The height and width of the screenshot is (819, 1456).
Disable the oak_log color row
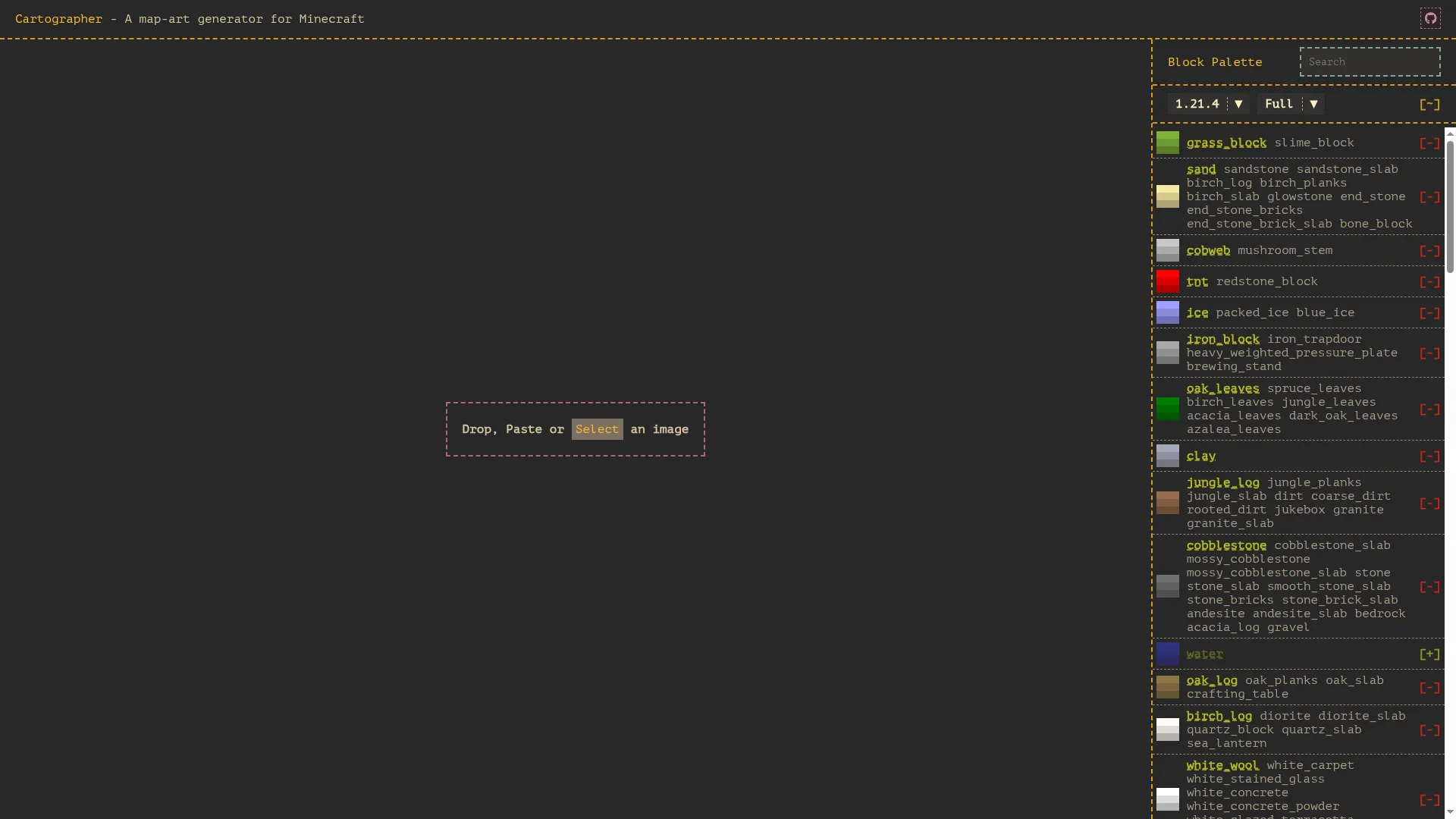click(1429, 688)
